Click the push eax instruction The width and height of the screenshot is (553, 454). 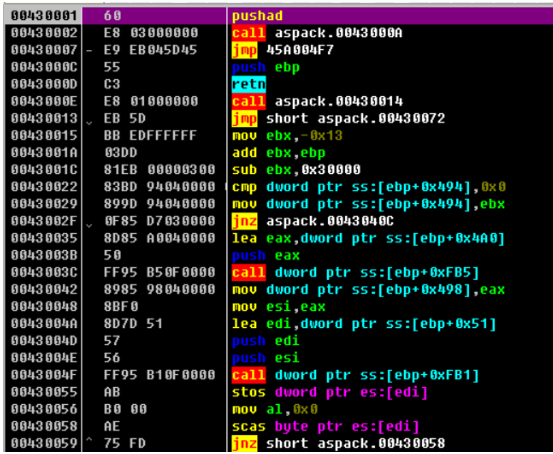266,255
